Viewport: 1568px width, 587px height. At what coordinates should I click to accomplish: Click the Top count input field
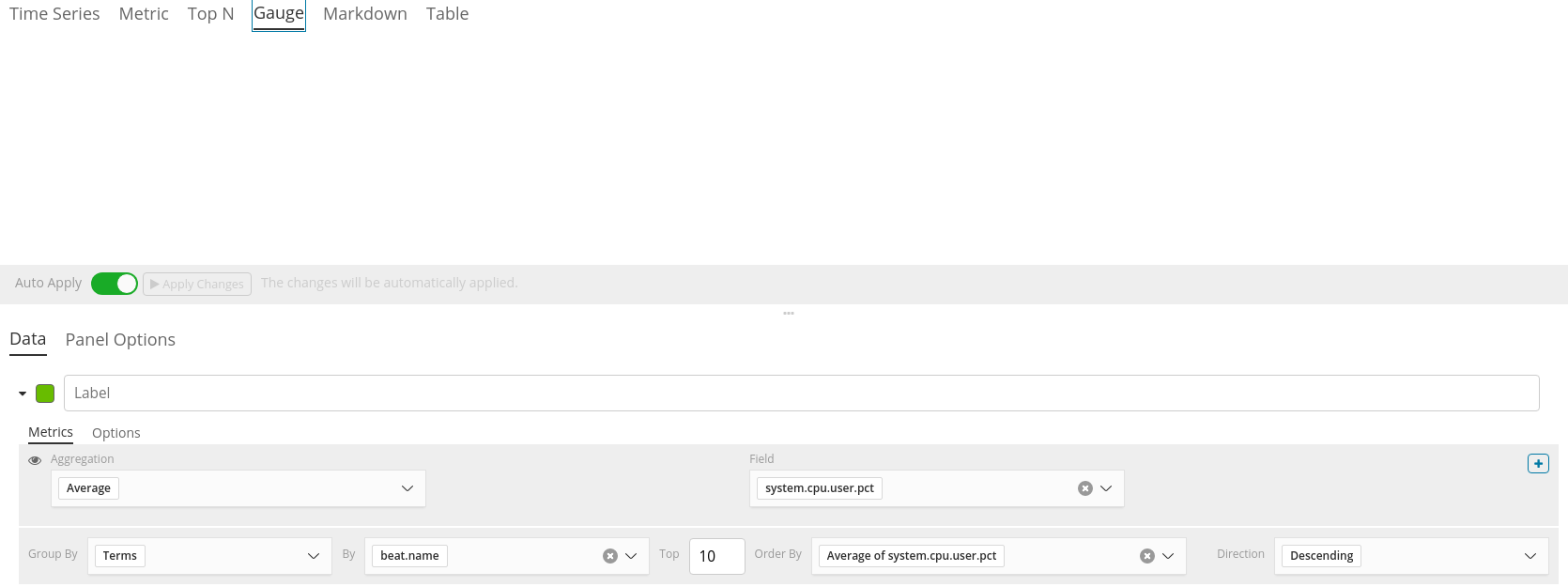click(717, 556)
